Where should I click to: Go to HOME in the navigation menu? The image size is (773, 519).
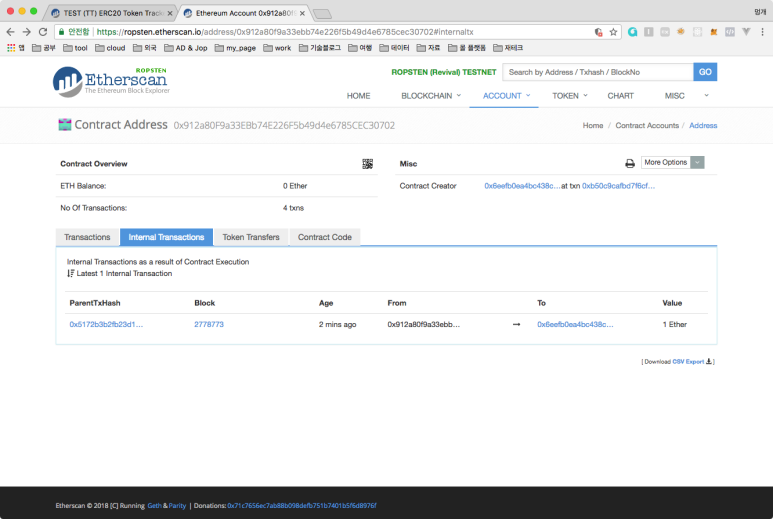point(358,96)
